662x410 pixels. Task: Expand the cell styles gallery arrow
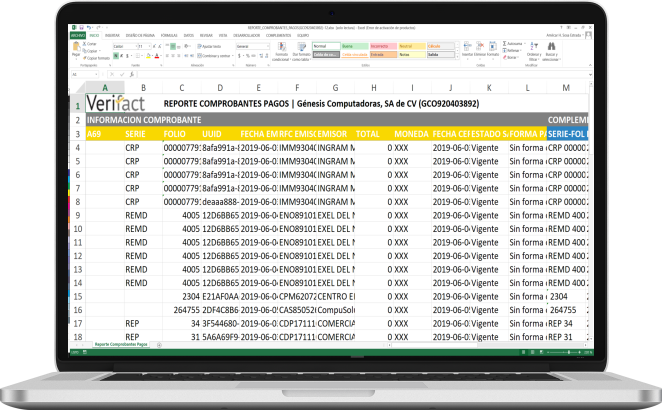[457, 57]
